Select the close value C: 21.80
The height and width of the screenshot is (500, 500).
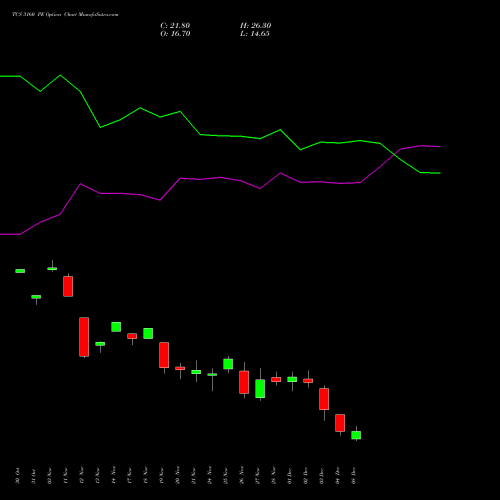click(x=175, y=25)
